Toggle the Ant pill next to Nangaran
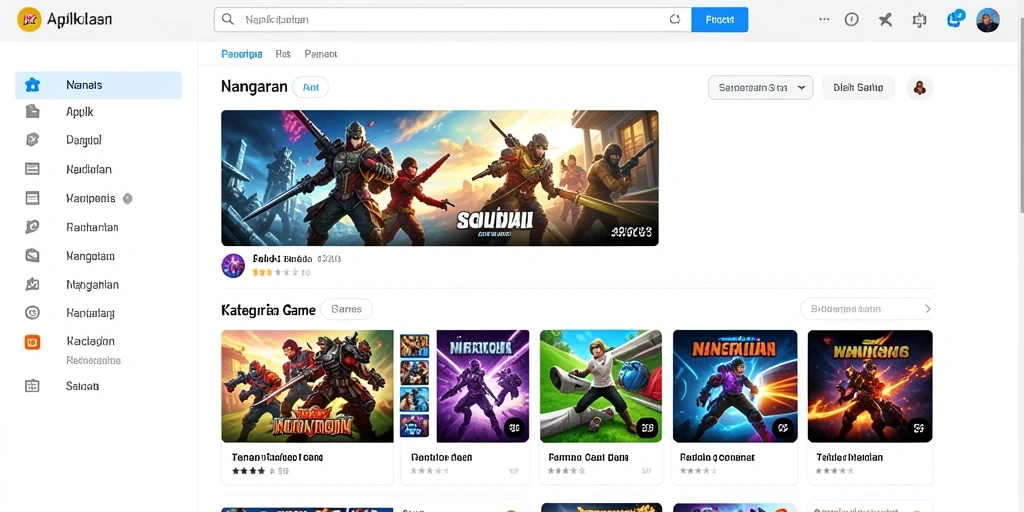This screenshot has height=512, width=1024. pyautogui.click(x=311, y=87)
